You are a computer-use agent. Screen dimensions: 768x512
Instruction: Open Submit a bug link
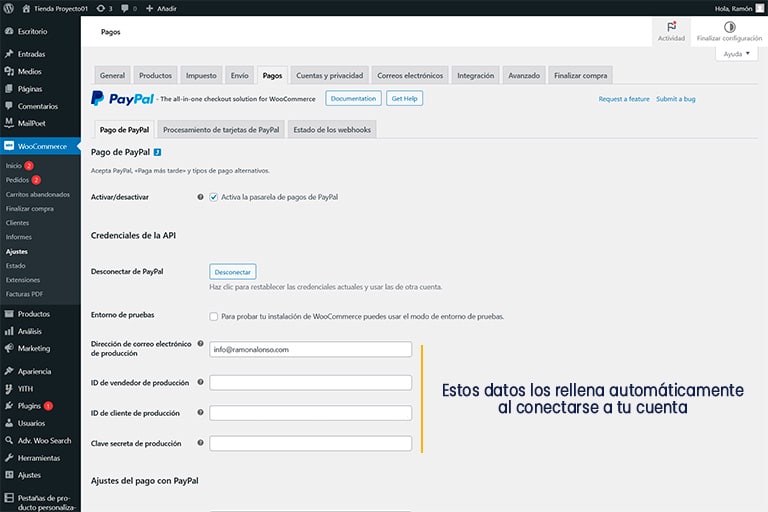(676, 99)
